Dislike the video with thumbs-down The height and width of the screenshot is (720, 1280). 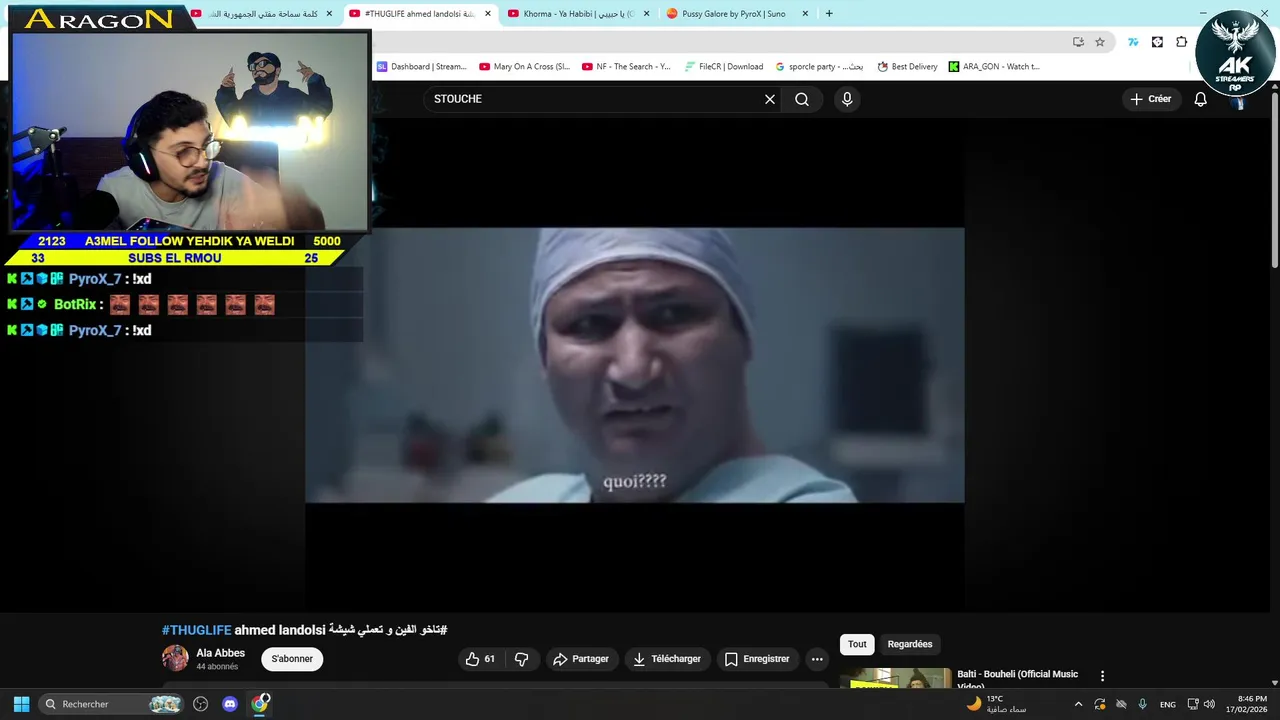(521, 659)
